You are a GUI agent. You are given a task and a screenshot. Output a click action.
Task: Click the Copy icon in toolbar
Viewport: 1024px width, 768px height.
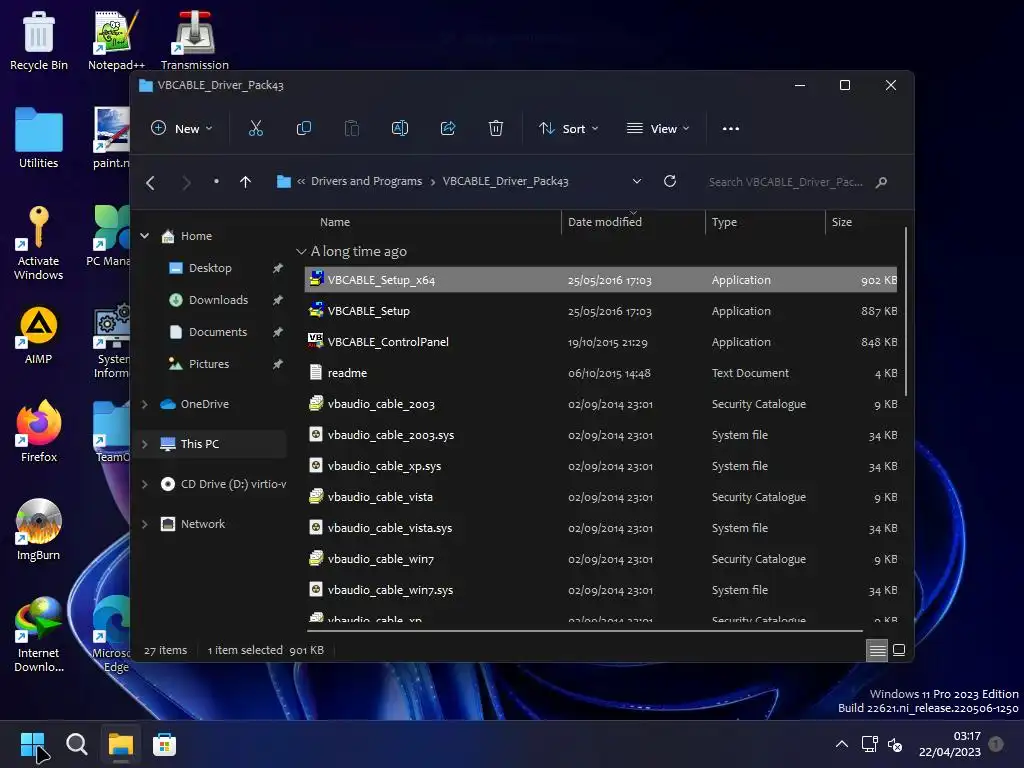tap(304, 129)
